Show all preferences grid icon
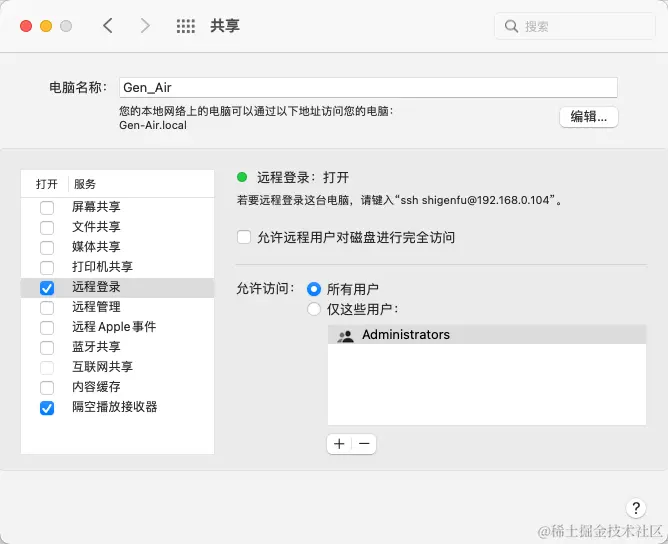668x544 pixels. [186, 26]
